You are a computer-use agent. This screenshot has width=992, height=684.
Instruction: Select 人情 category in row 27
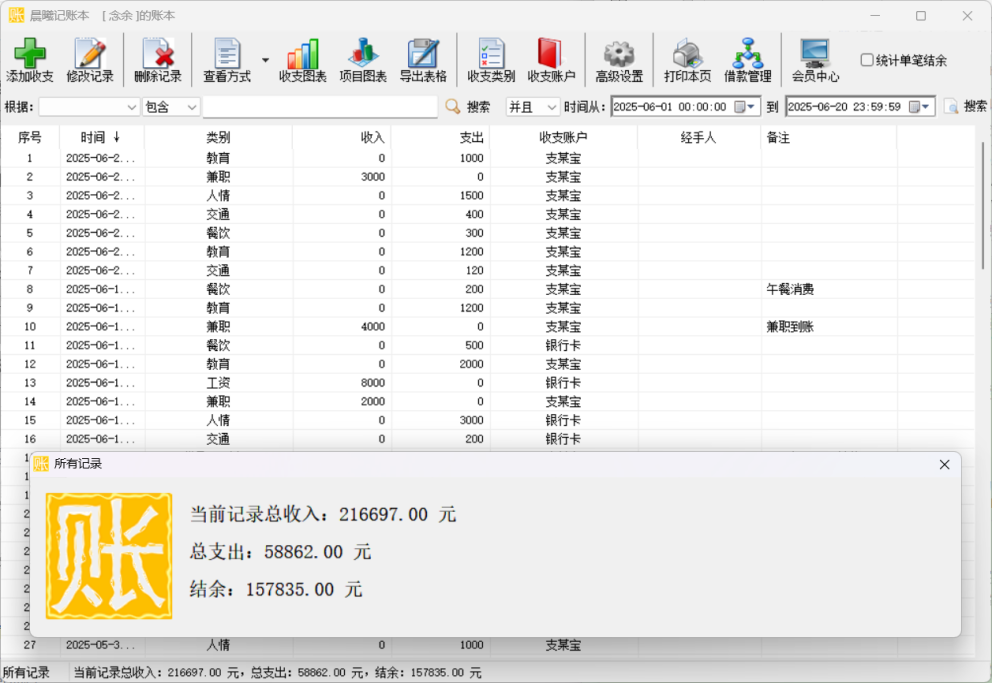coord(218,645)
